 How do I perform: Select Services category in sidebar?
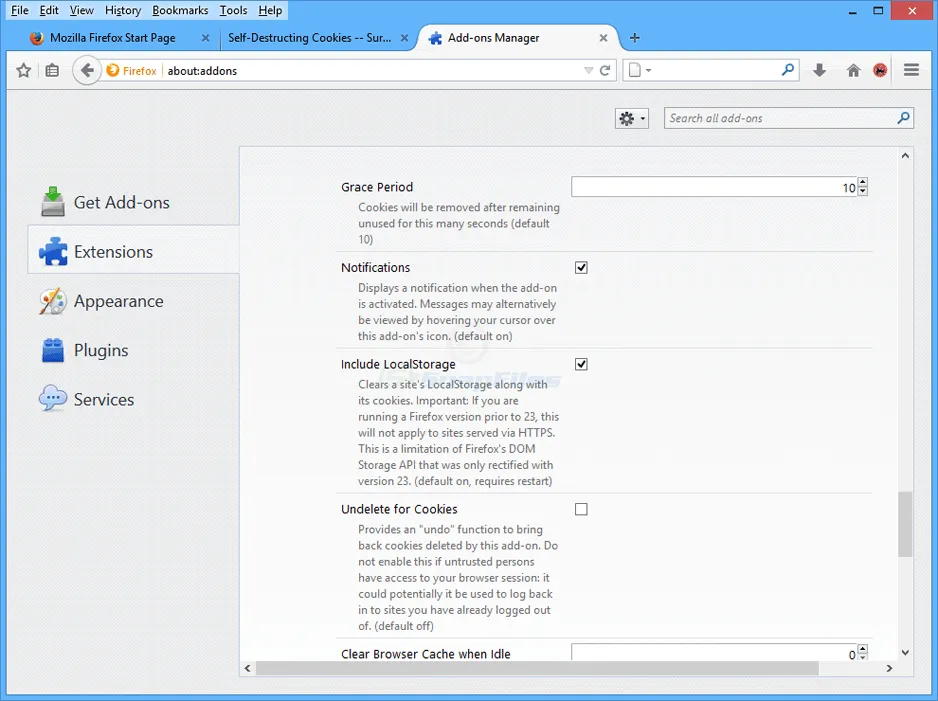coord(133,399)
